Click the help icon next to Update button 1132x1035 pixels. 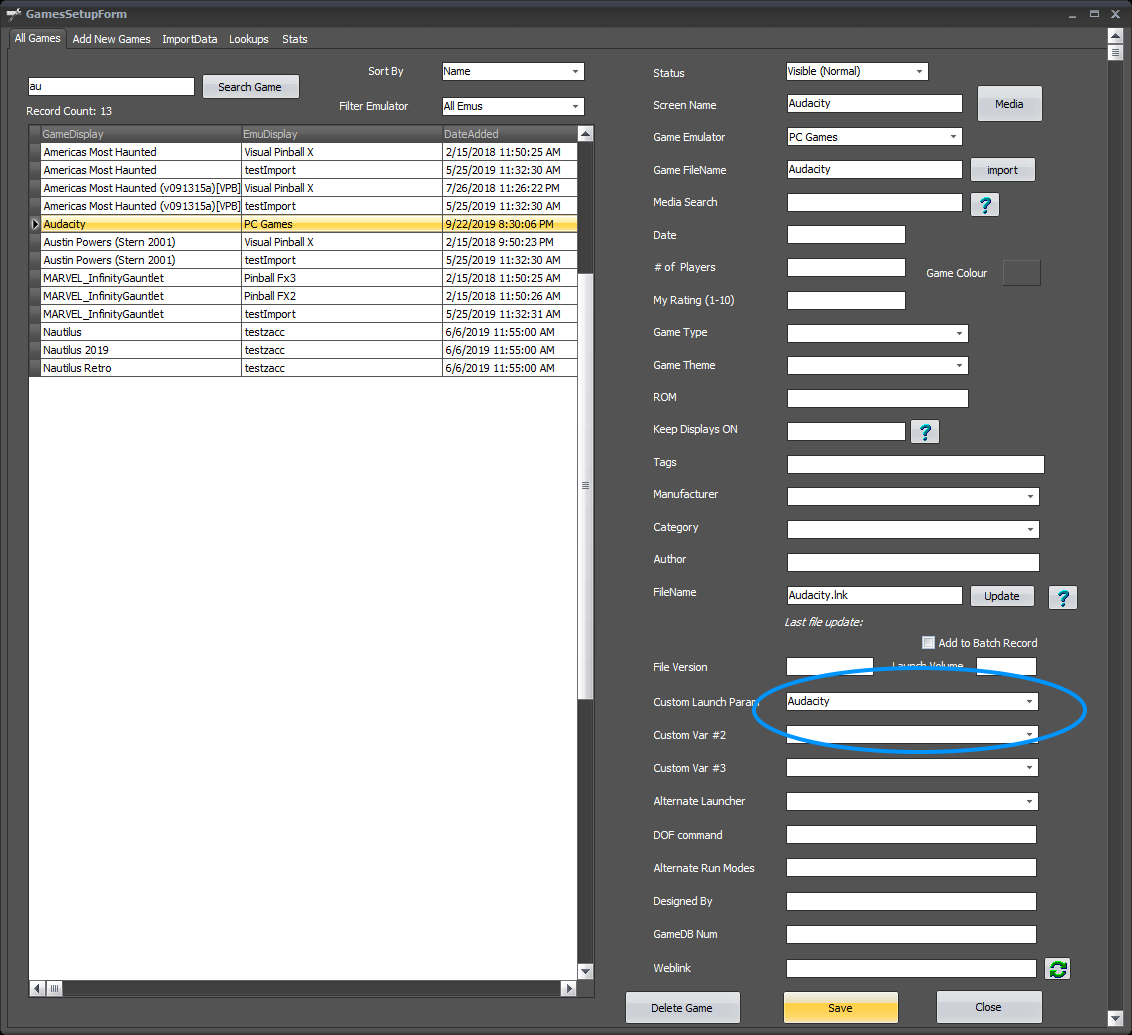point(1063,597)
